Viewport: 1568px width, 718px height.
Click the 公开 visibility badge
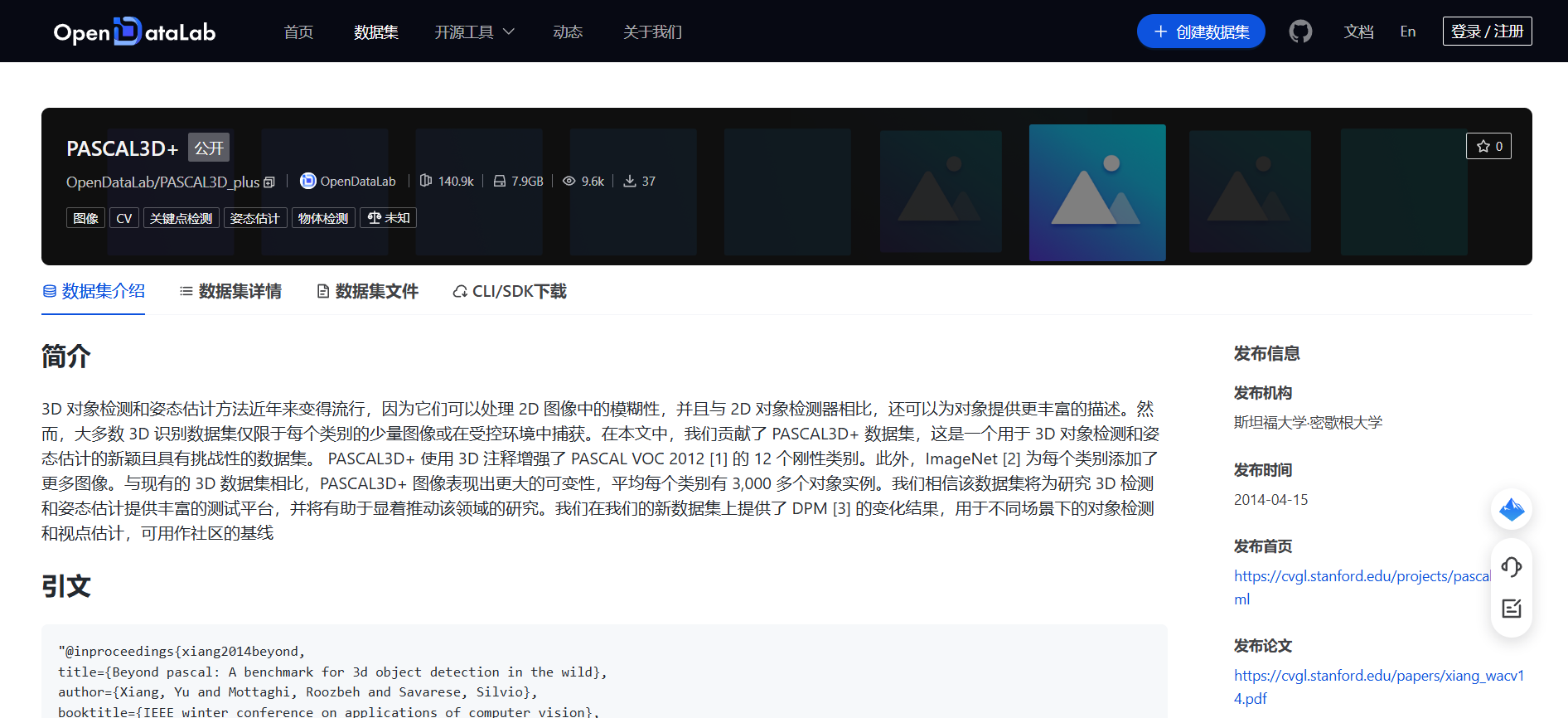click(x=209, y=148)
